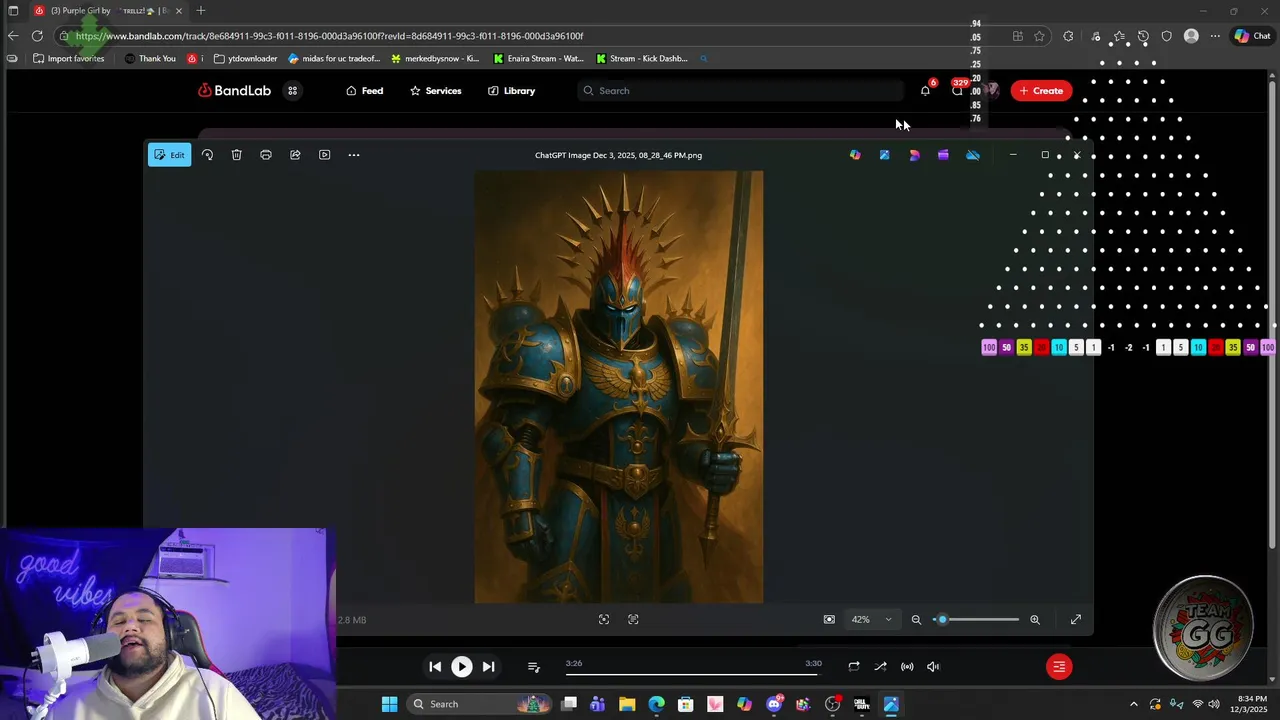
Task: Open the BandLab apps grid menu
Action: tap(292, 90)
